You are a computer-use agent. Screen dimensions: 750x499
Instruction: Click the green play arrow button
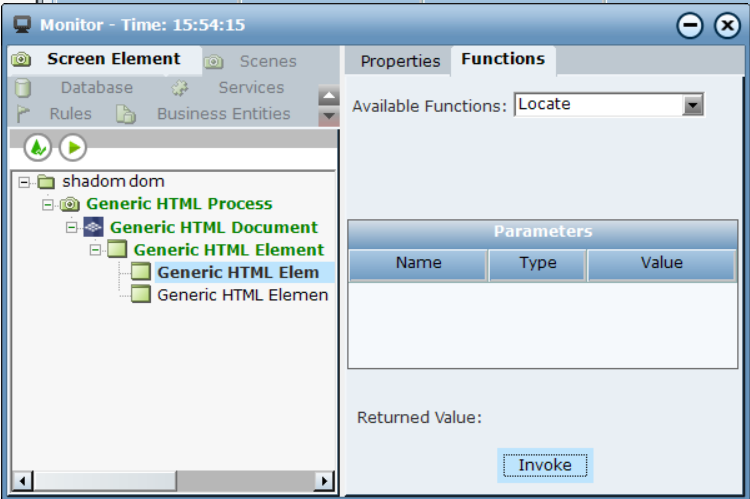[72, 148]
